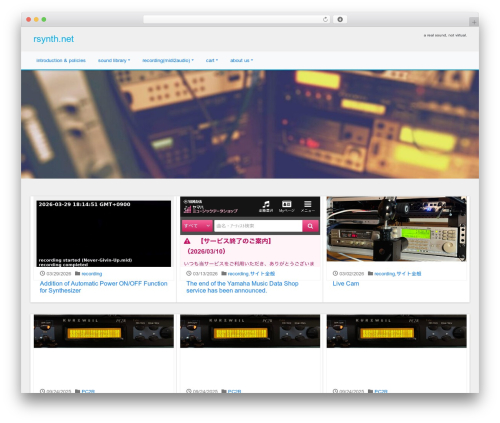The image size is (500, 423).
Task: Open the 'recording' category under the Automatic Power post
Action: coord(92,274)
